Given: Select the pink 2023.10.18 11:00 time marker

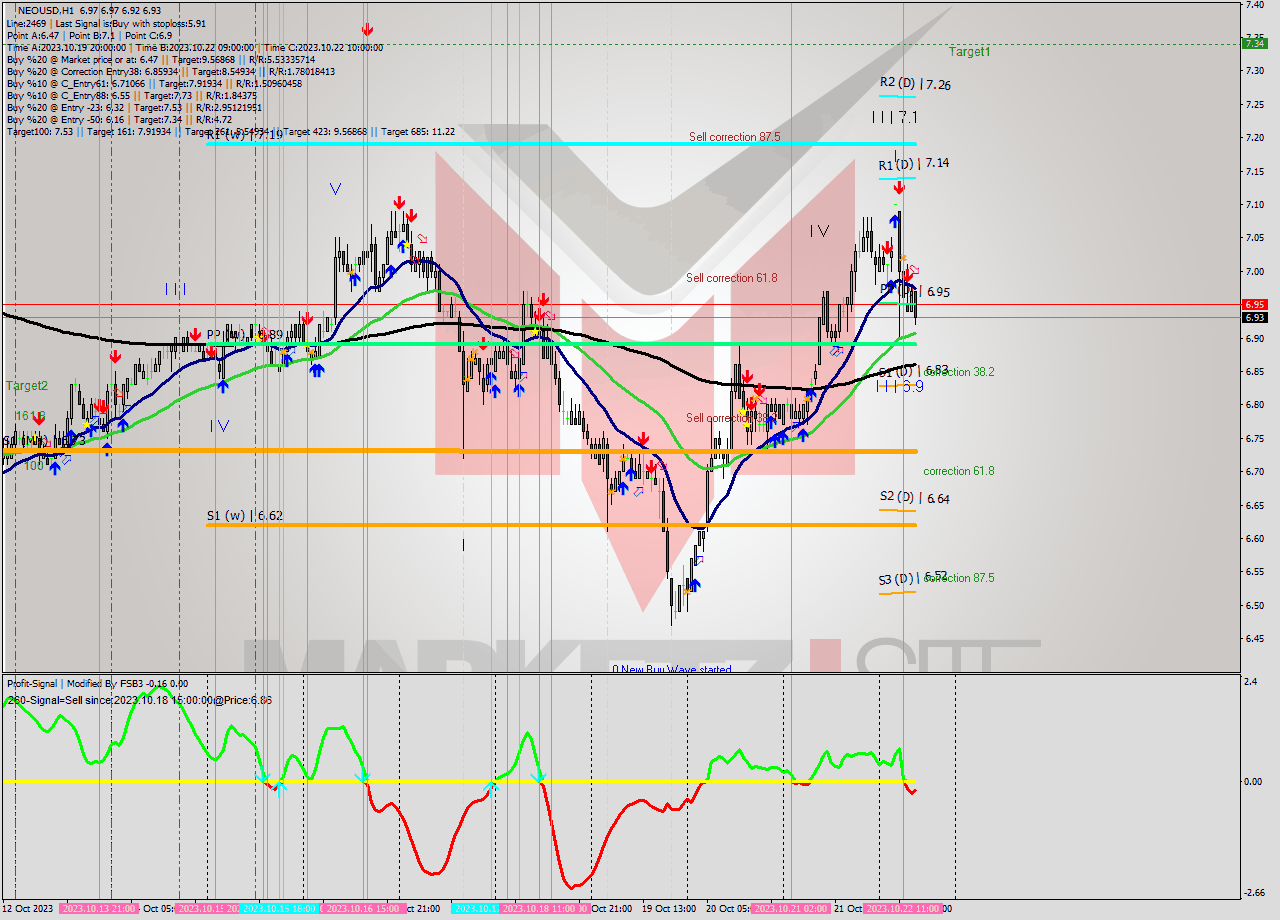Looking at the screenshot, I should click(542, 909).
